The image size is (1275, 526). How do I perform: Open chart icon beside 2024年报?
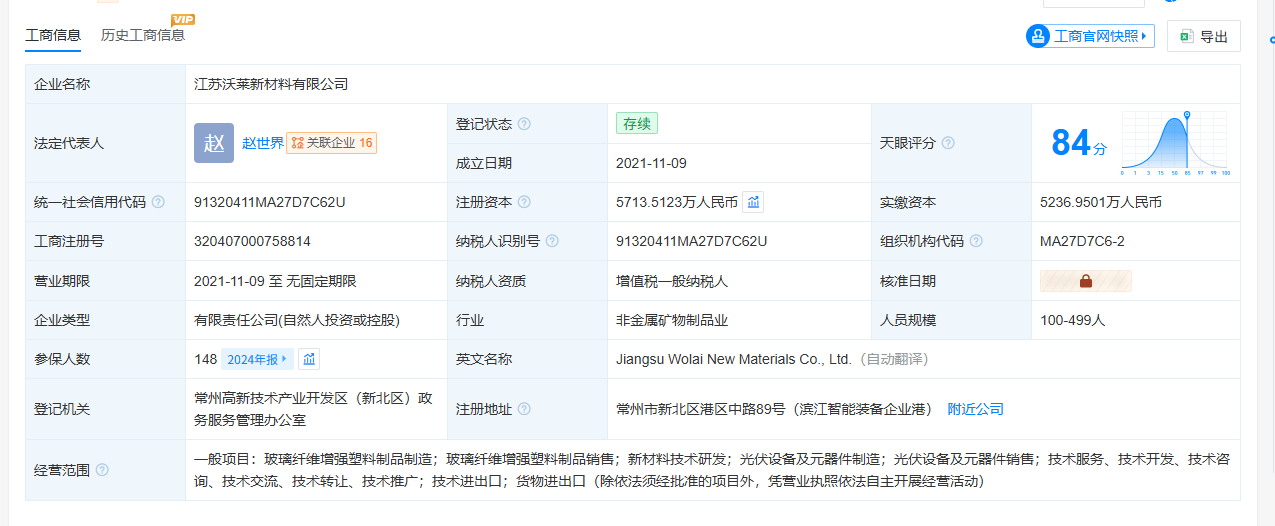point(309,359)
